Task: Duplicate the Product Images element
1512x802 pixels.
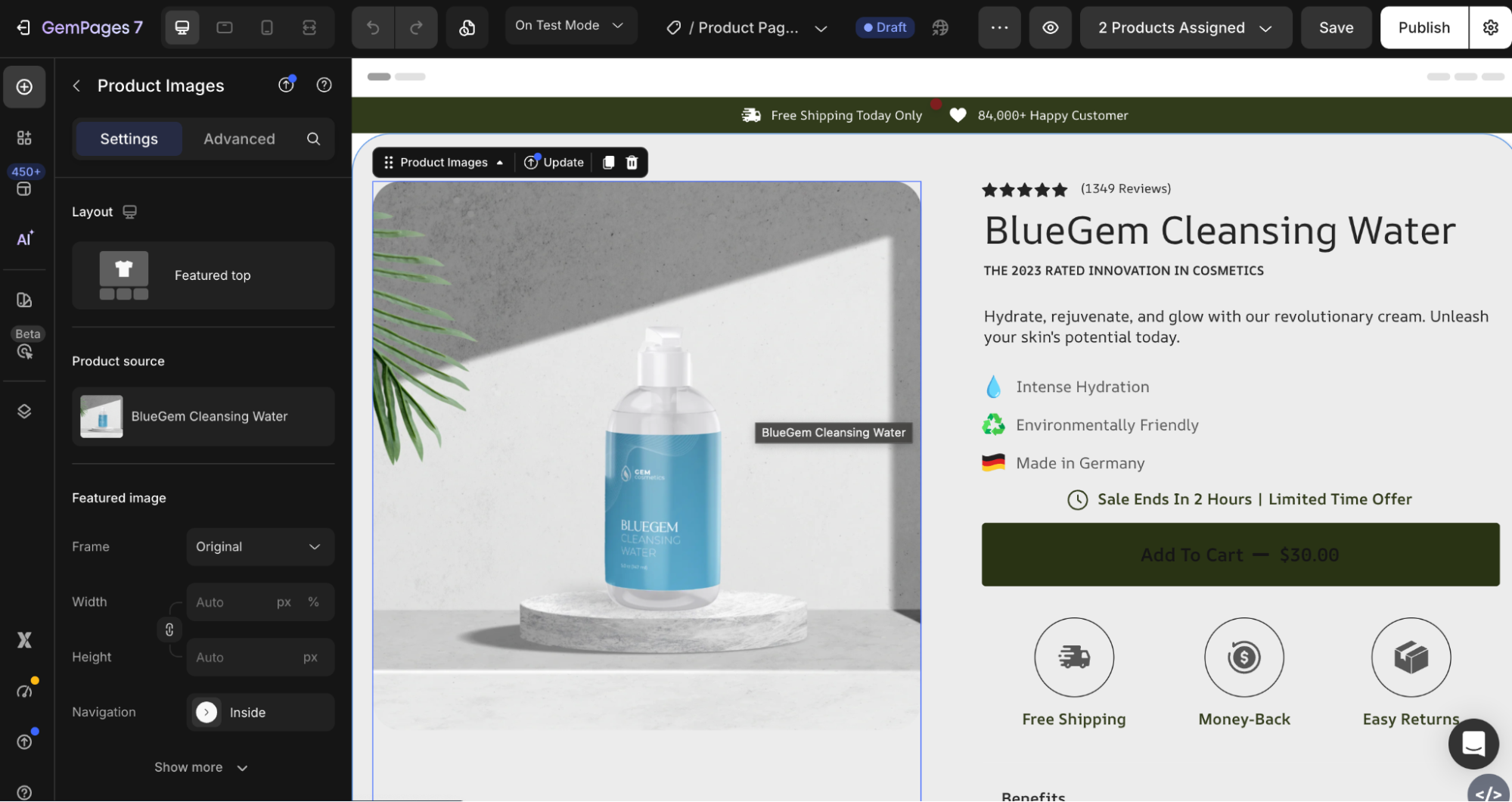Action: pos(608,162)
